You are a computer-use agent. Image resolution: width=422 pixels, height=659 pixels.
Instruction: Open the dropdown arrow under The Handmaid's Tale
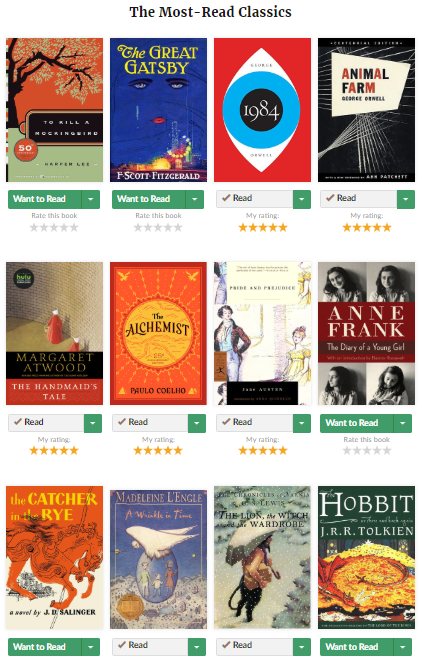point(93,423)
